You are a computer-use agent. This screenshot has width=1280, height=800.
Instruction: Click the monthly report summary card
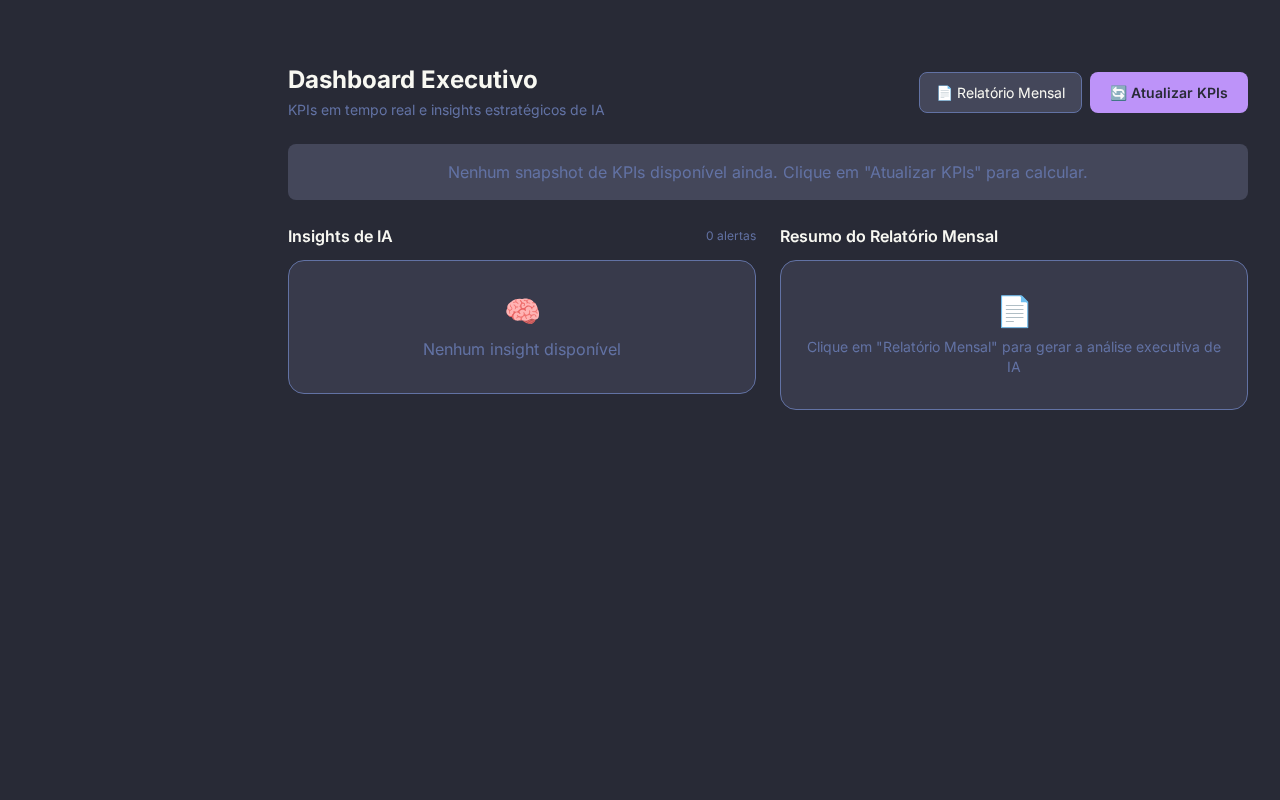(1014, 335)
